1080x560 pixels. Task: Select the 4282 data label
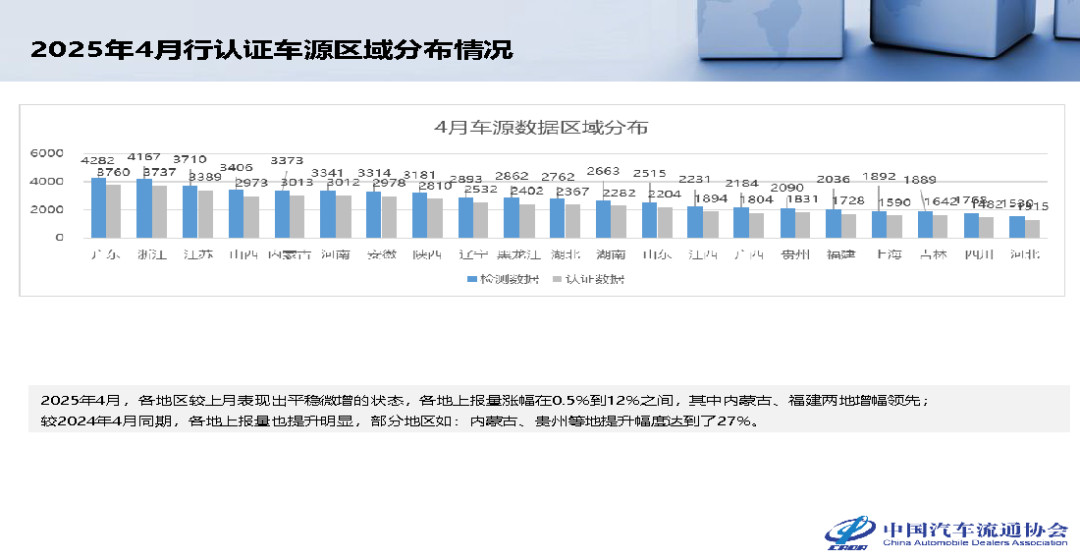coord(98,160)
